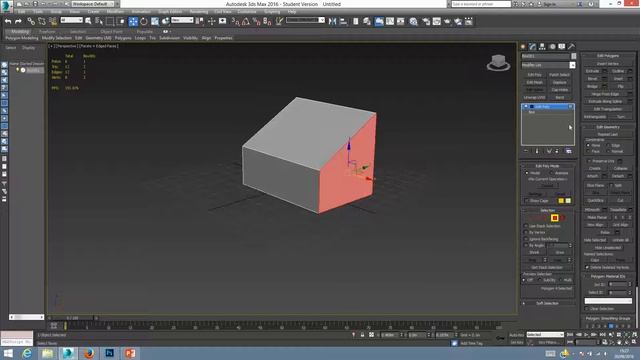Screen dimensions: 640x360
Task: Open the reference coordinate system dropdown
Action: click(x=182, y=20)
